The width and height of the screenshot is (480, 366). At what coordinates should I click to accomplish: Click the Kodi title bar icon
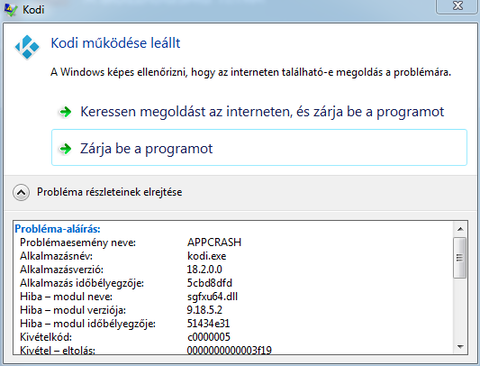pos(10,9)
